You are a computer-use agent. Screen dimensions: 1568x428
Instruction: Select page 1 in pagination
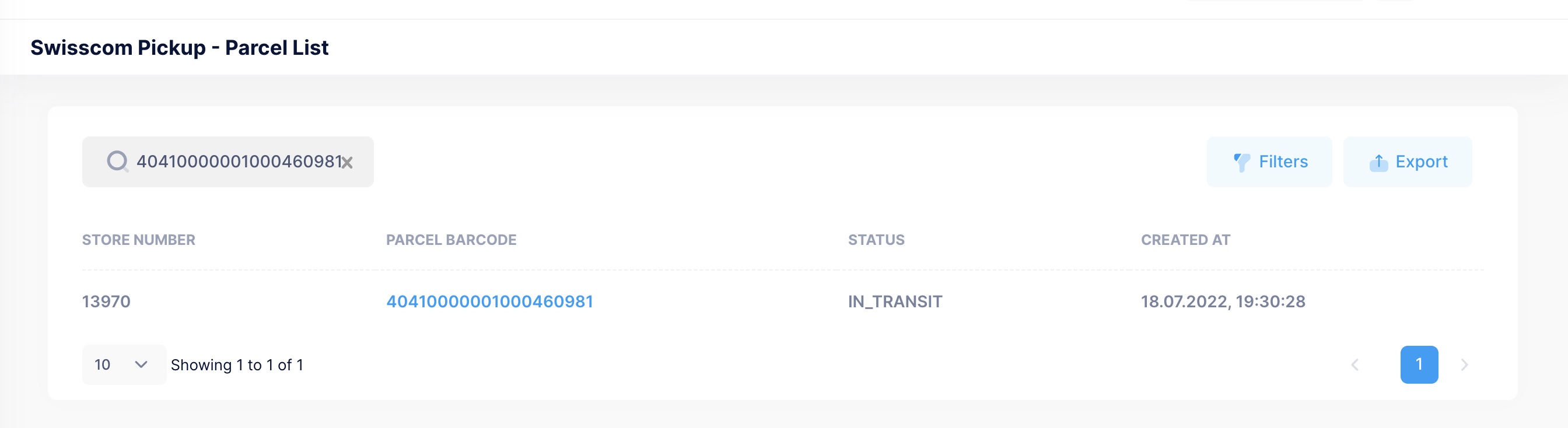tap(1419, 364)
